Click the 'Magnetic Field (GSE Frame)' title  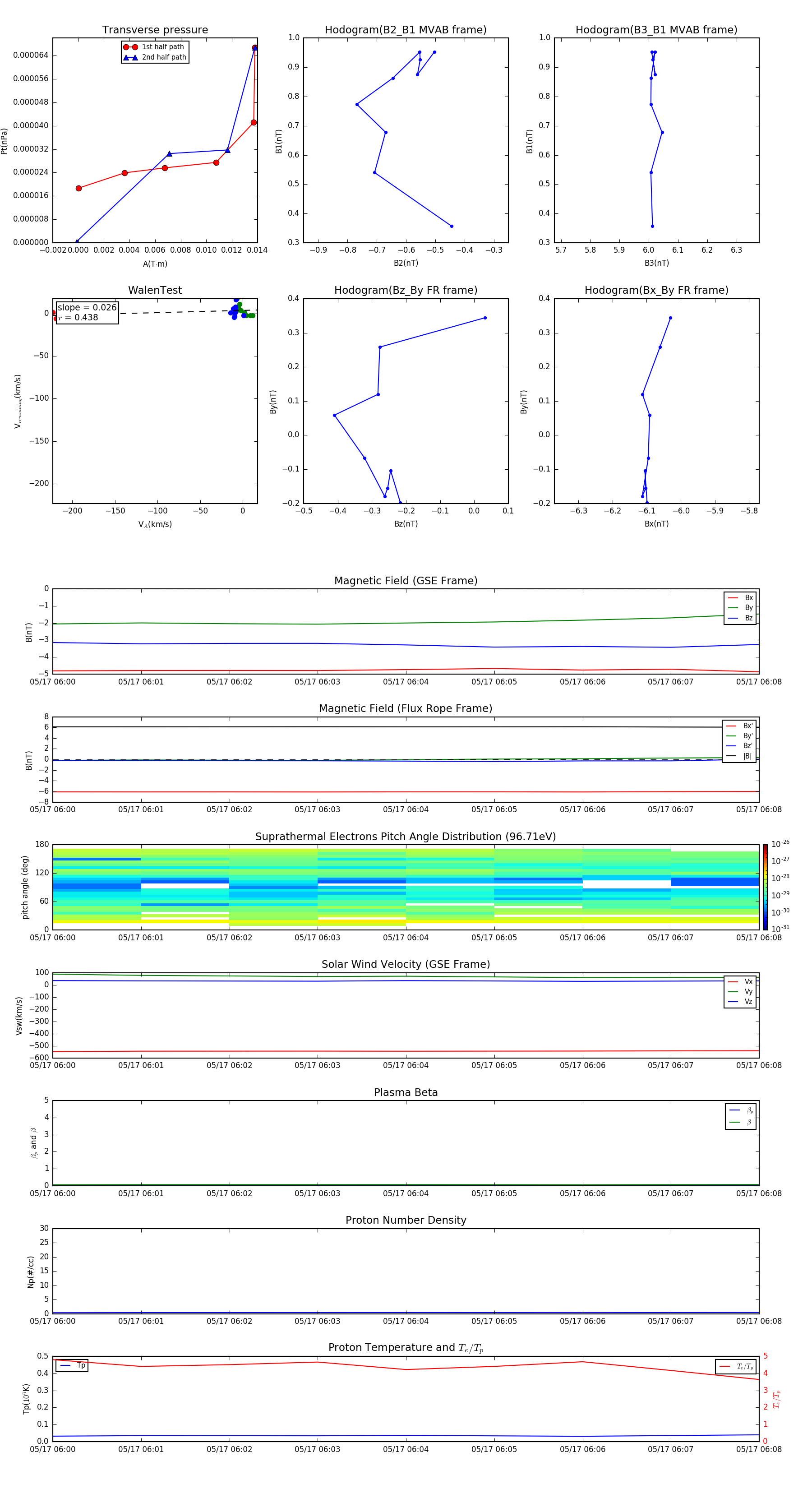406,581
